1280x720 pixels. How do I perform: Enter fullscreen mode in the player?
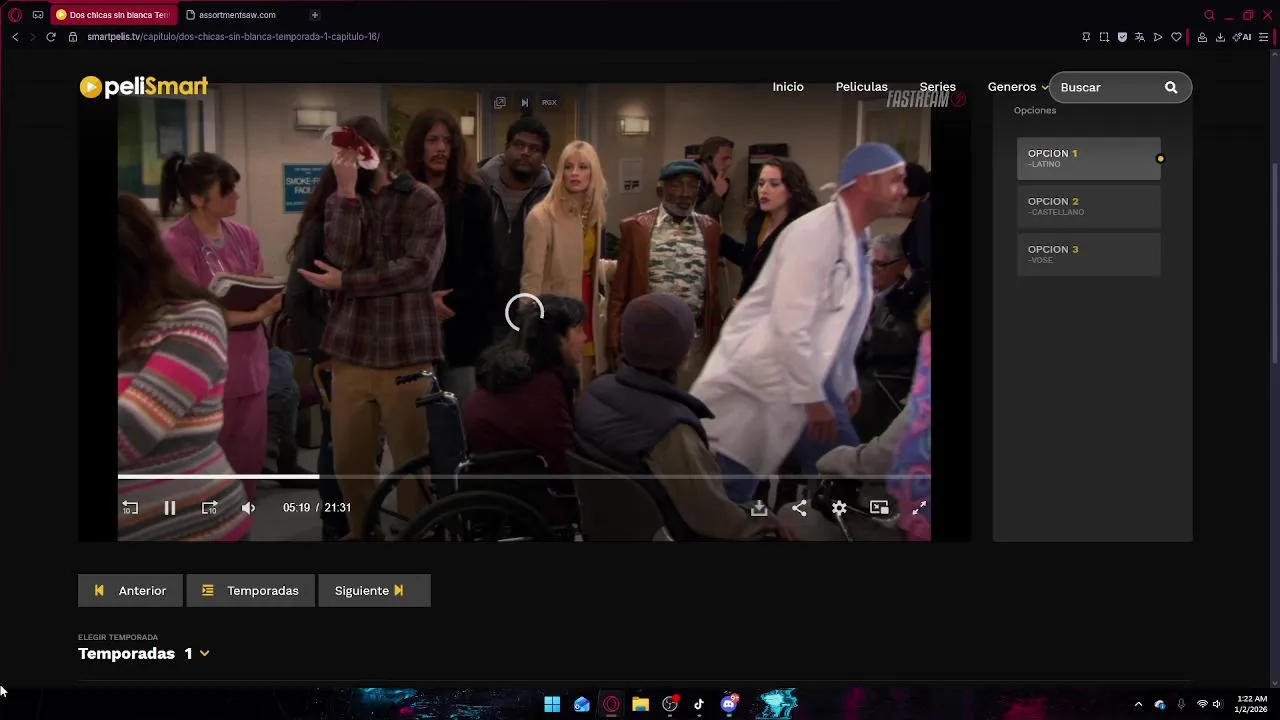tap(919, 508)
